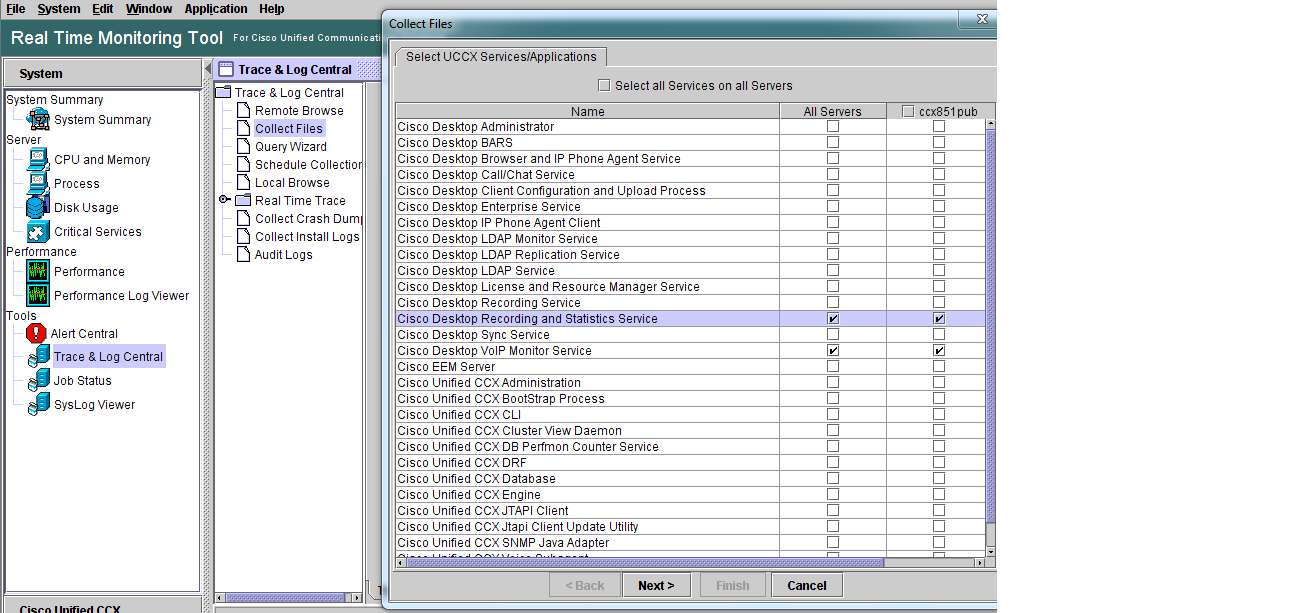
Task: Click the Remote Browse document icon
Action: click(243, 111)
